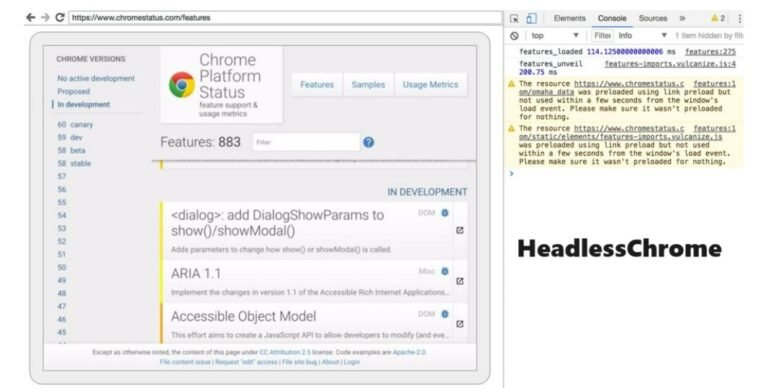
Task: Click the features-imports.vulcanize.js URL in second warning
Action: [621, 133]
